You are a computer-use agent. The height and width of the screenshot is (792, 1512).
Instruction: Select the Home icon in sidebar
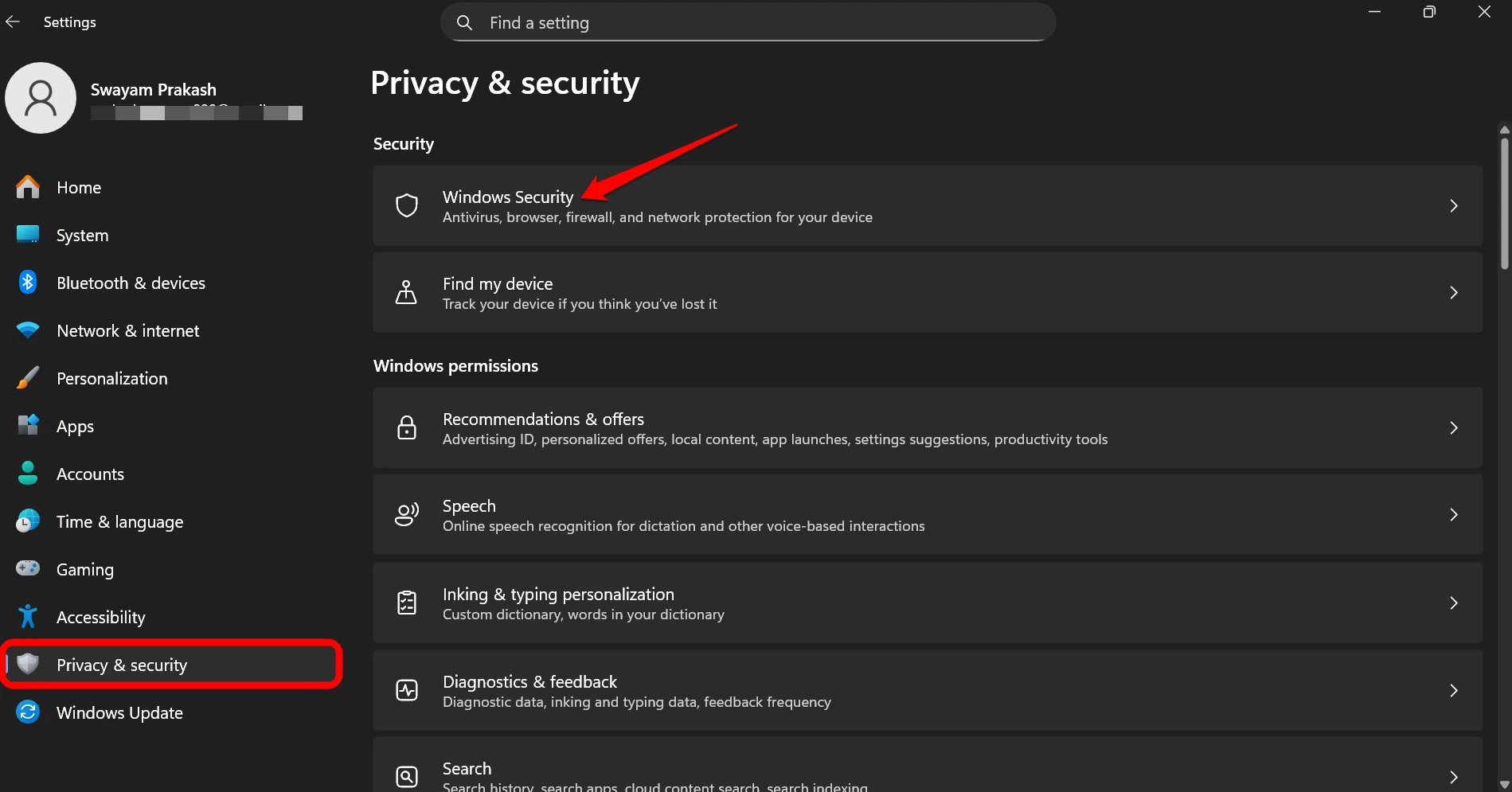pos(28,187)
